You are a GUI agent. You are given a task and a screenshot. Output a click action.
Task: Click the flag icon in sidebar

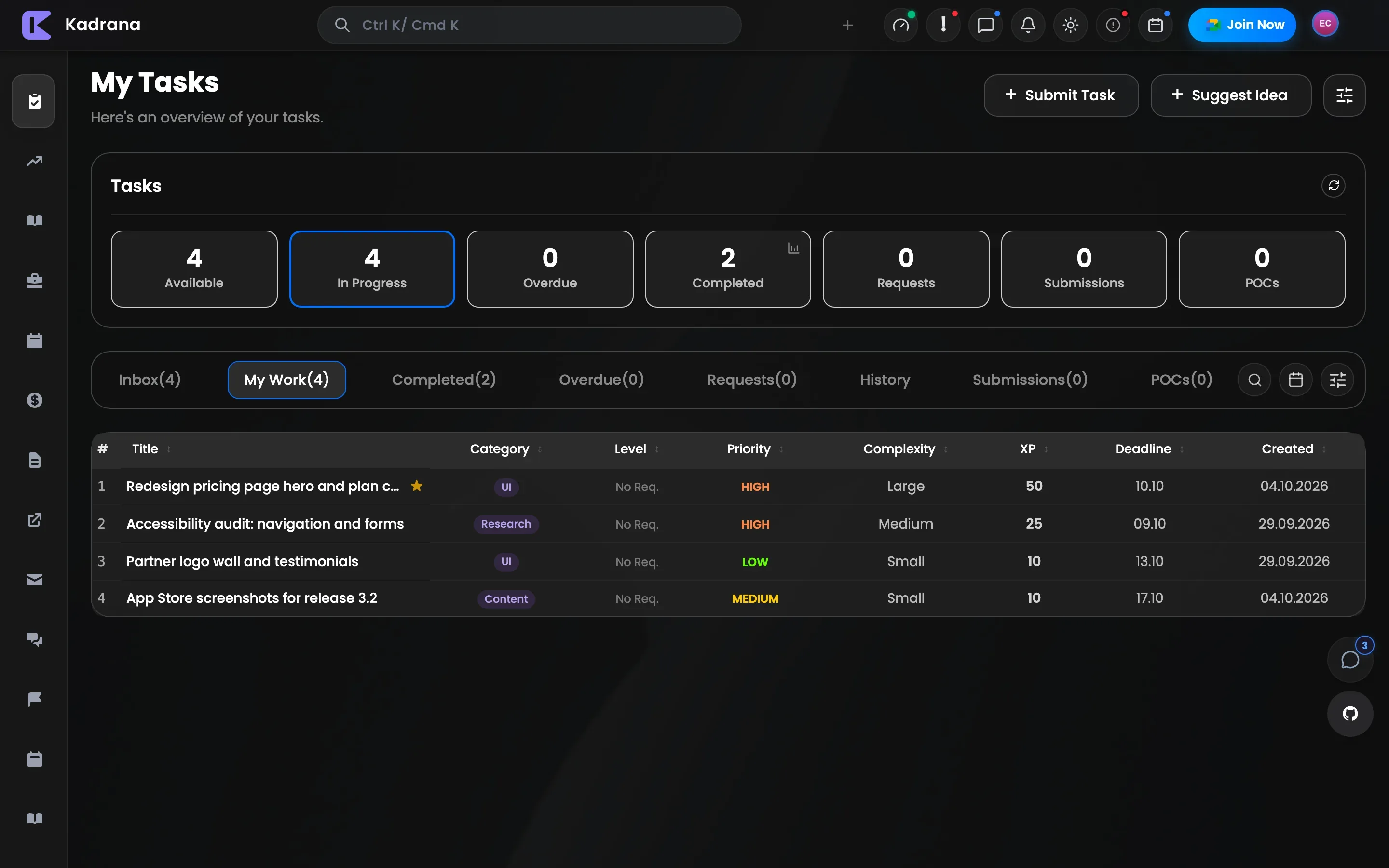pos(34,699)
